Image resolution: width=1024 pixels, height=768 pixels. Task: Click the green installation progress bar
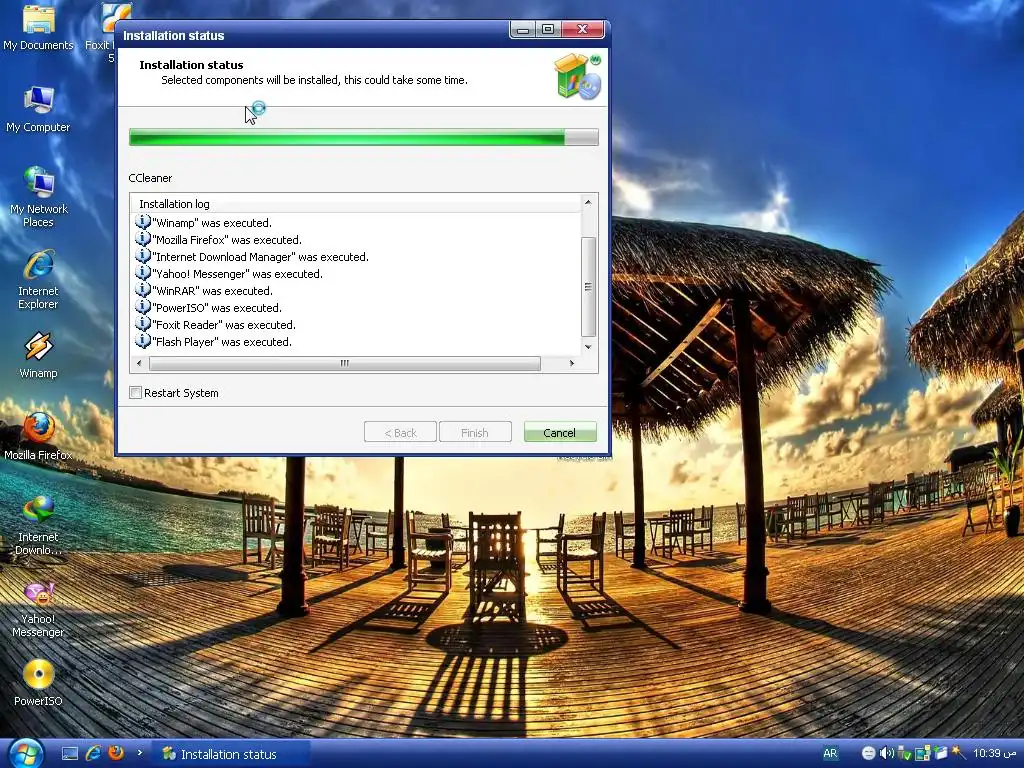tap(364, 137)
